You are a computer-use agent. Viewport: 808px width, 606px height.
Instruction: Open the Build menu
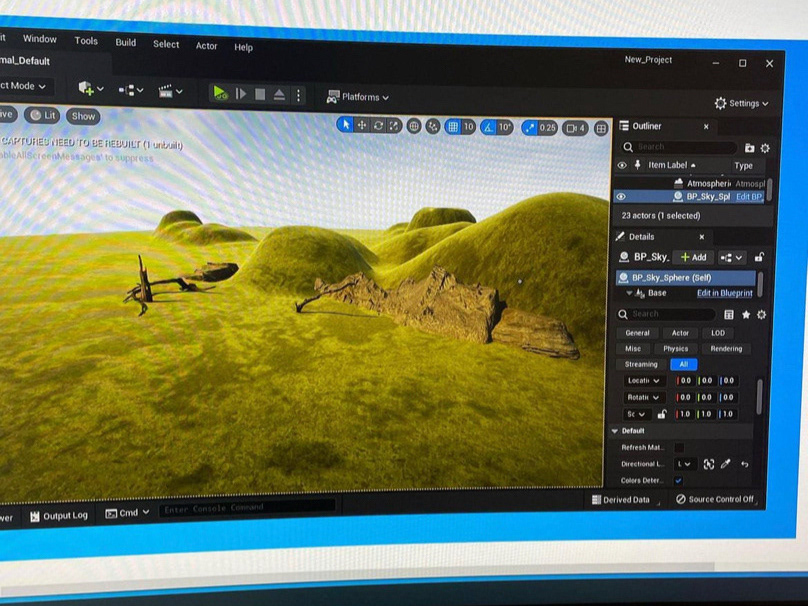click(125, 42)
